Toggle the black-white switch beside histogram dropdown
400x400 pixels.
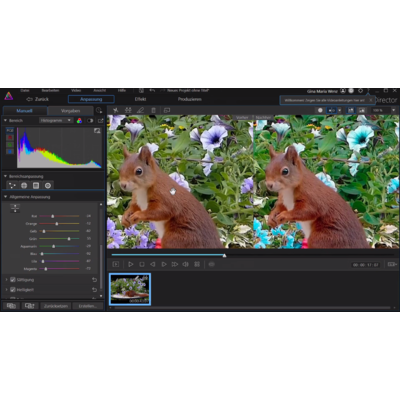[x=90, y=121]
